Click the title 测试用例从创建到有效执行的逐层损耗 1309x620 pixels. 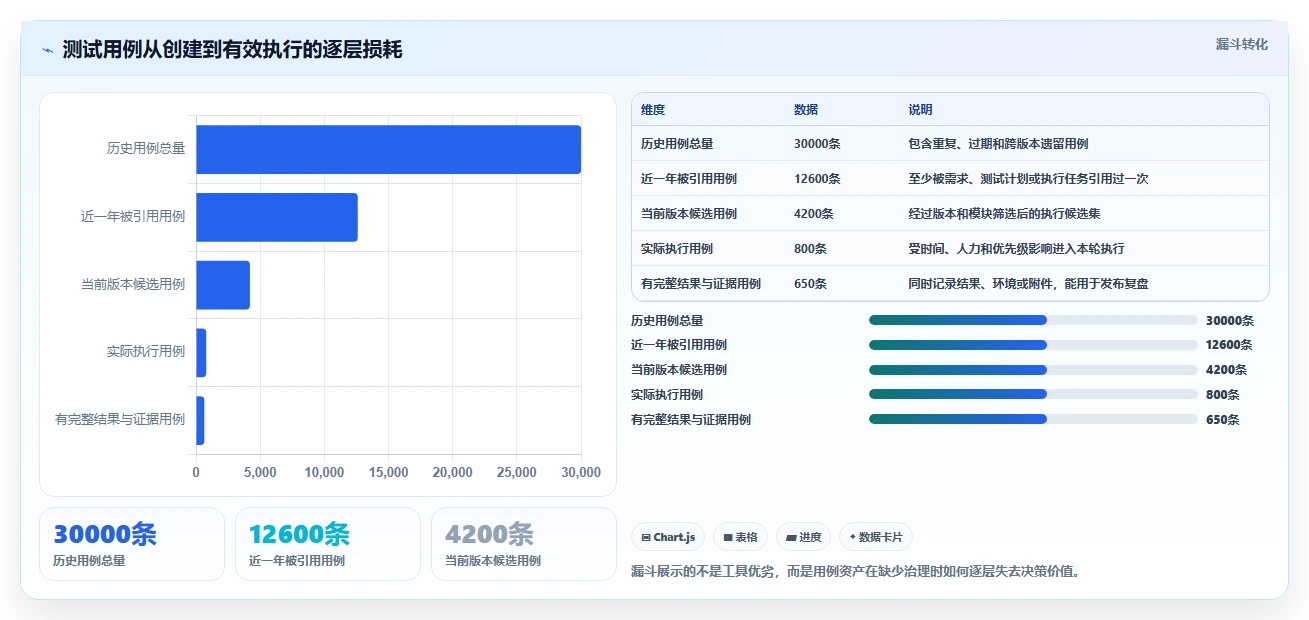tap(232, 50)
